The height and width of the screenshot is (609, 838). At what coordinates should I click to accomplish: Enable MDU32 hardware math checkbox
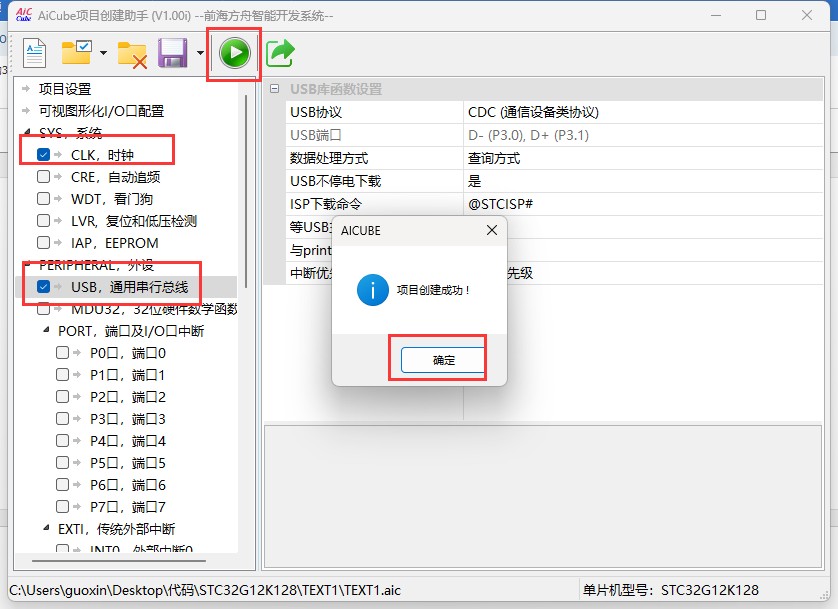point(43,309)
